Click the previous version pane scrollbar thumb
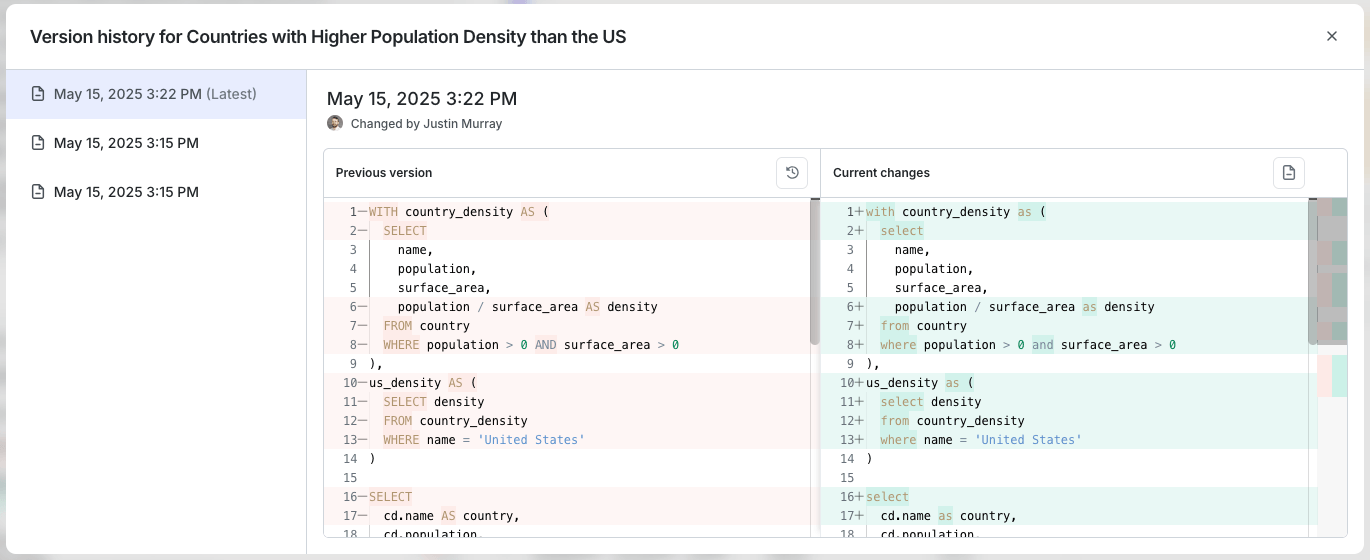This screenshot has width=1370, height=560. tap(815, 272)
